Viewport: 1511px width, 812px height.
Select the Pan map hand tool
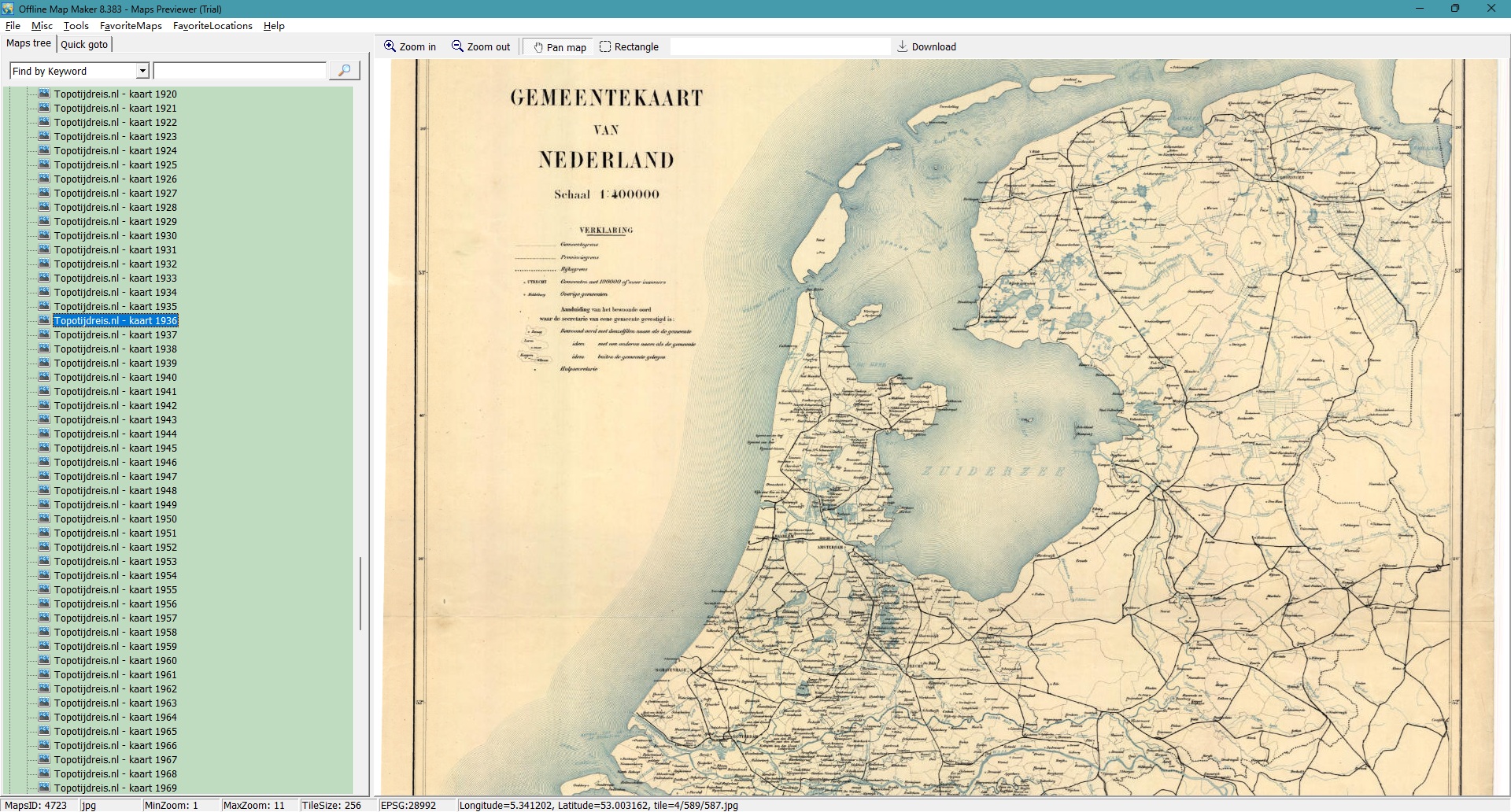click(x=539, y=47)
